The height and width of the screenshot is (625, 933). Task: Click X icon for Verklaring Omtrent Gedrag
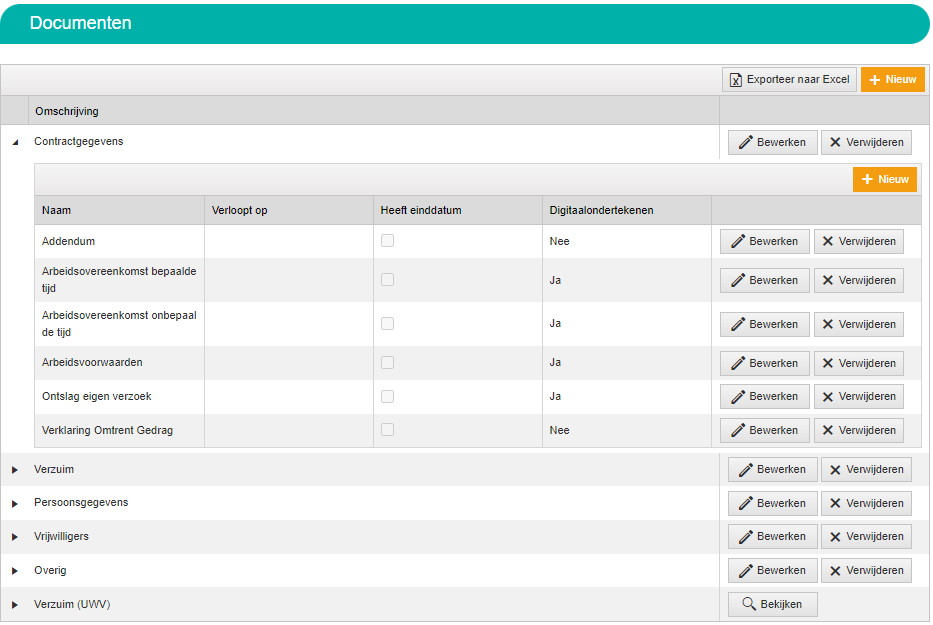click(827, 430)
